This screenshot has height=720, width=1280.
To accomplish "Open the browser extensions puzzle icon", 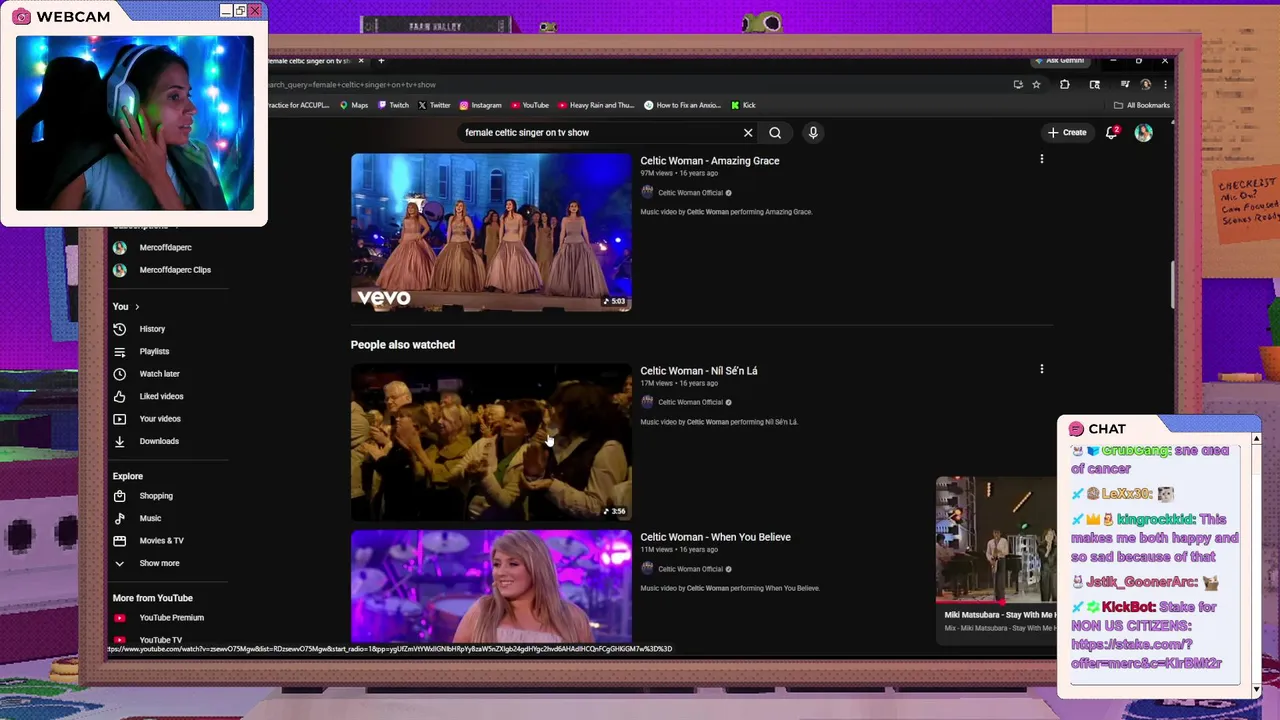I will (x=1064, y=85).
